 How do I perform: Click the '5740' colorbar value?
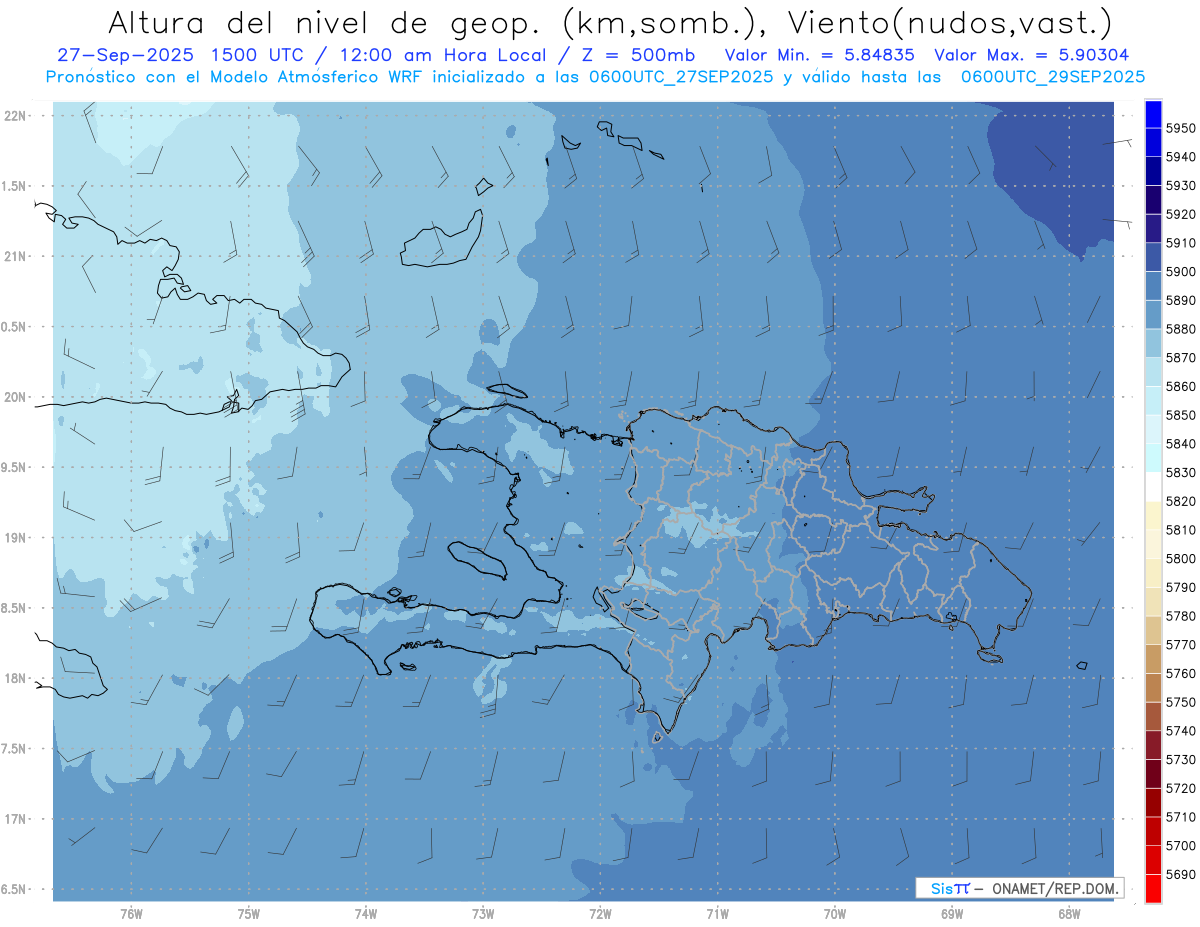1180,730
